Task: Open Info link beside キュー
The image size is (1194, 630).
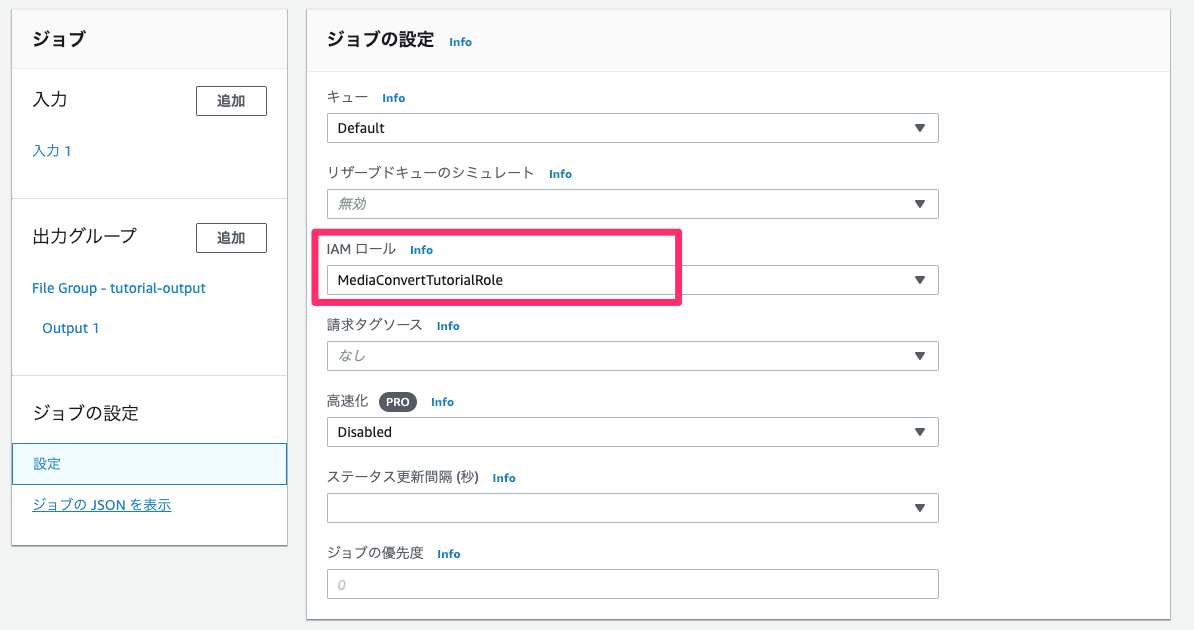Action: [x=394, y=98]
